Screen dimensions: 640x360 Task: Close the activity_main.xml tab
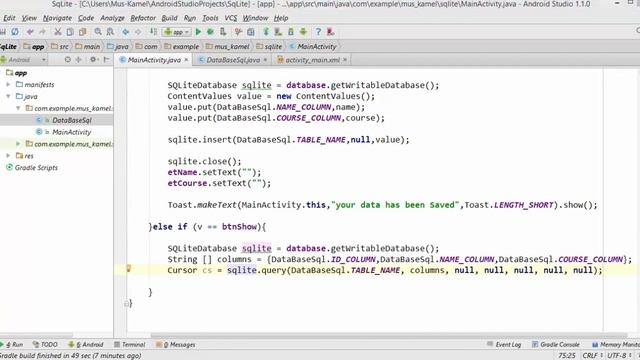[344, 60]
